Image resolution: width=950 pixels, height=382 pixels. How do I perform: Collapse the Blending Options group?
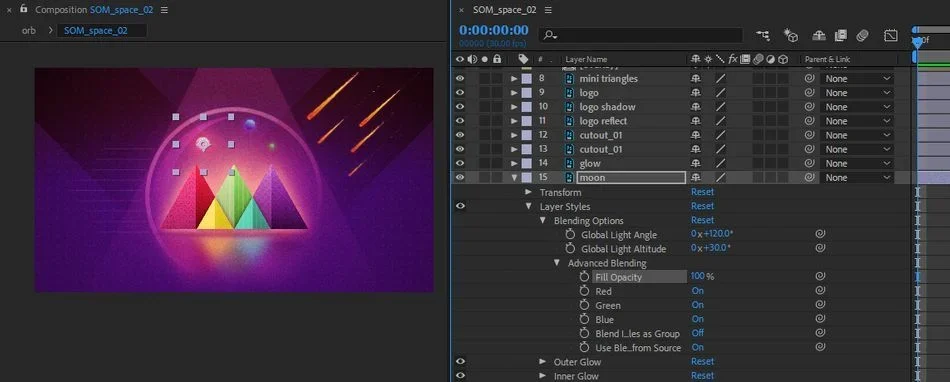coord(543,220)
